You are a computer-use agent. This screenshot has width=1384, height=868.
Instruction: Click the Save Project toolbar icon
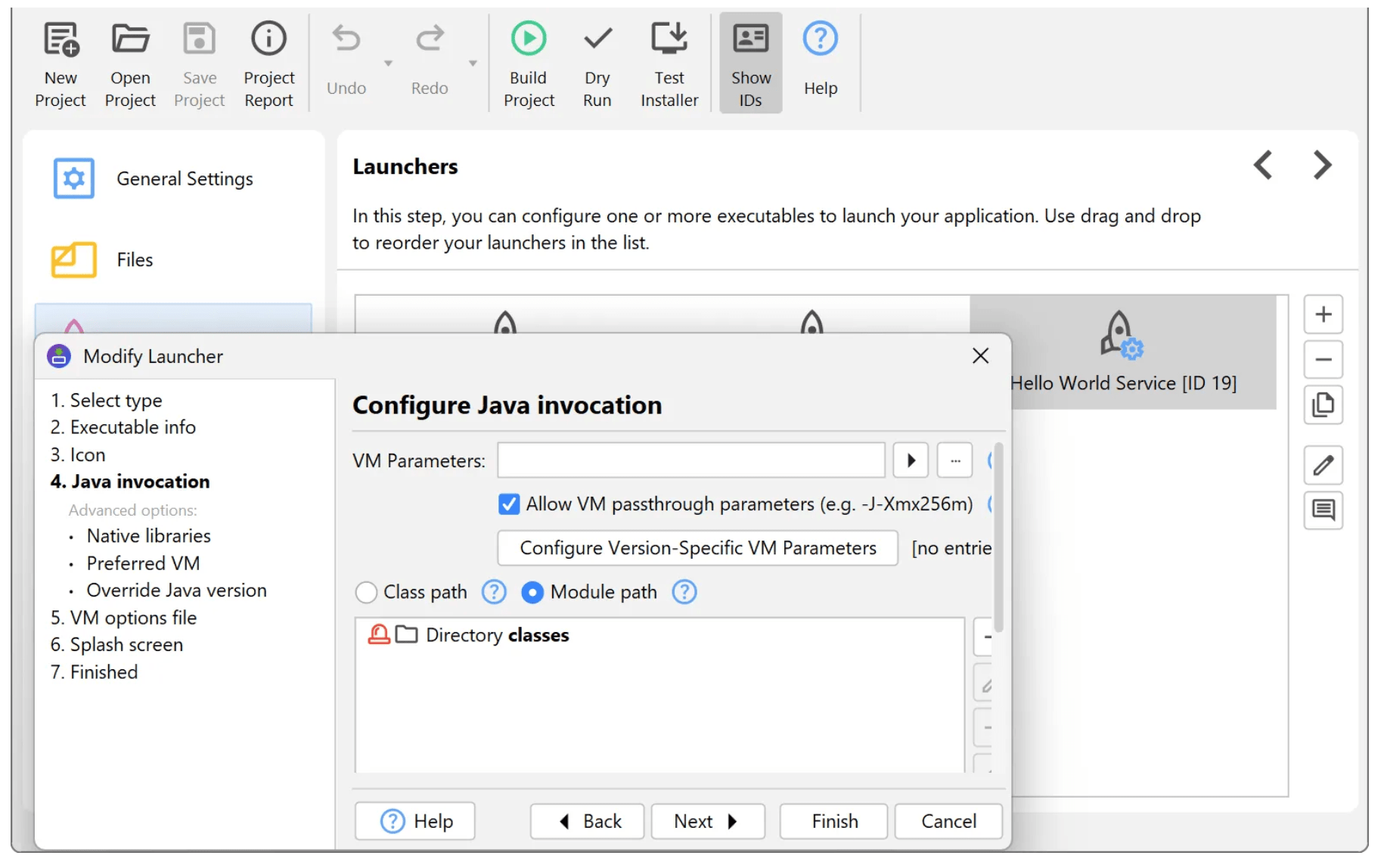(199, 64)
